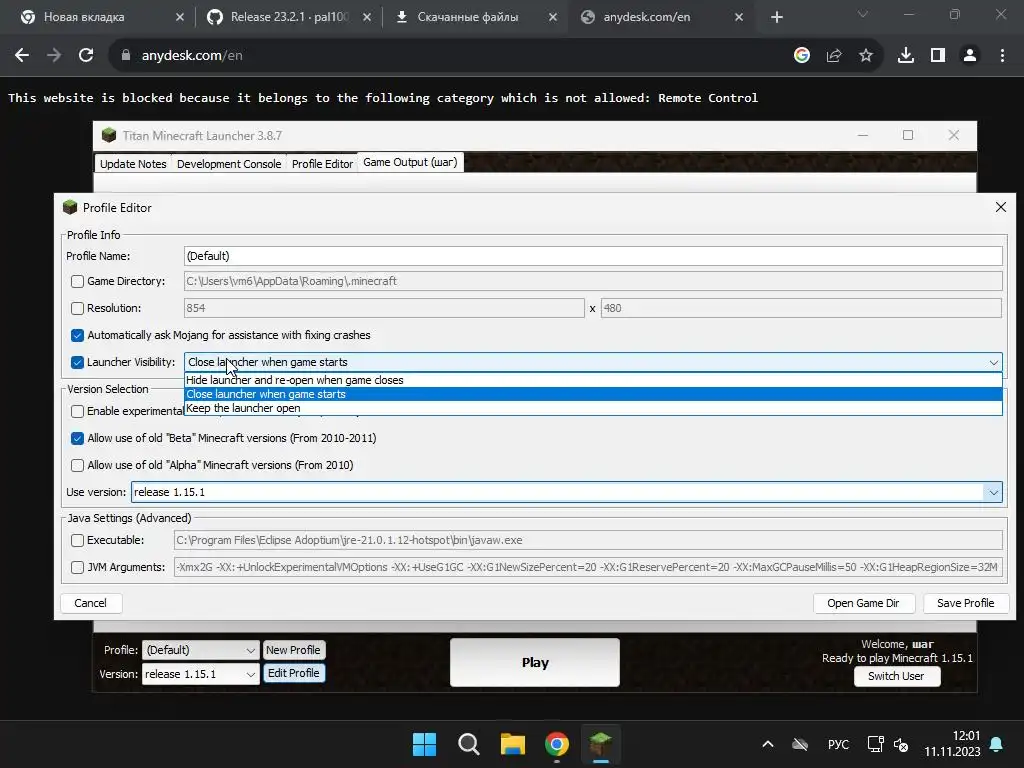
Task: Click Chrome forward navigation arrow
Action: (x=54, y=56)
